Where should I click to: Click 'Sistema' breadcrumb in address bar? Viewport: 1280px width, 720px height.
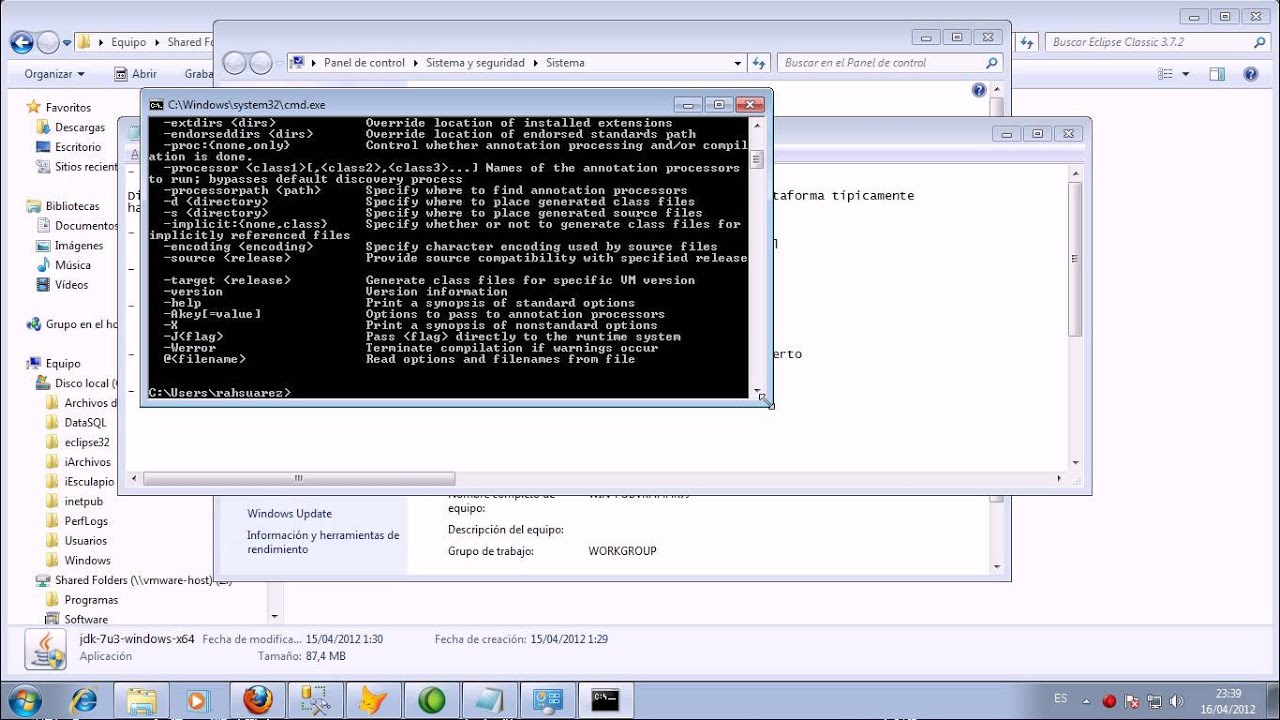[565, 62]
